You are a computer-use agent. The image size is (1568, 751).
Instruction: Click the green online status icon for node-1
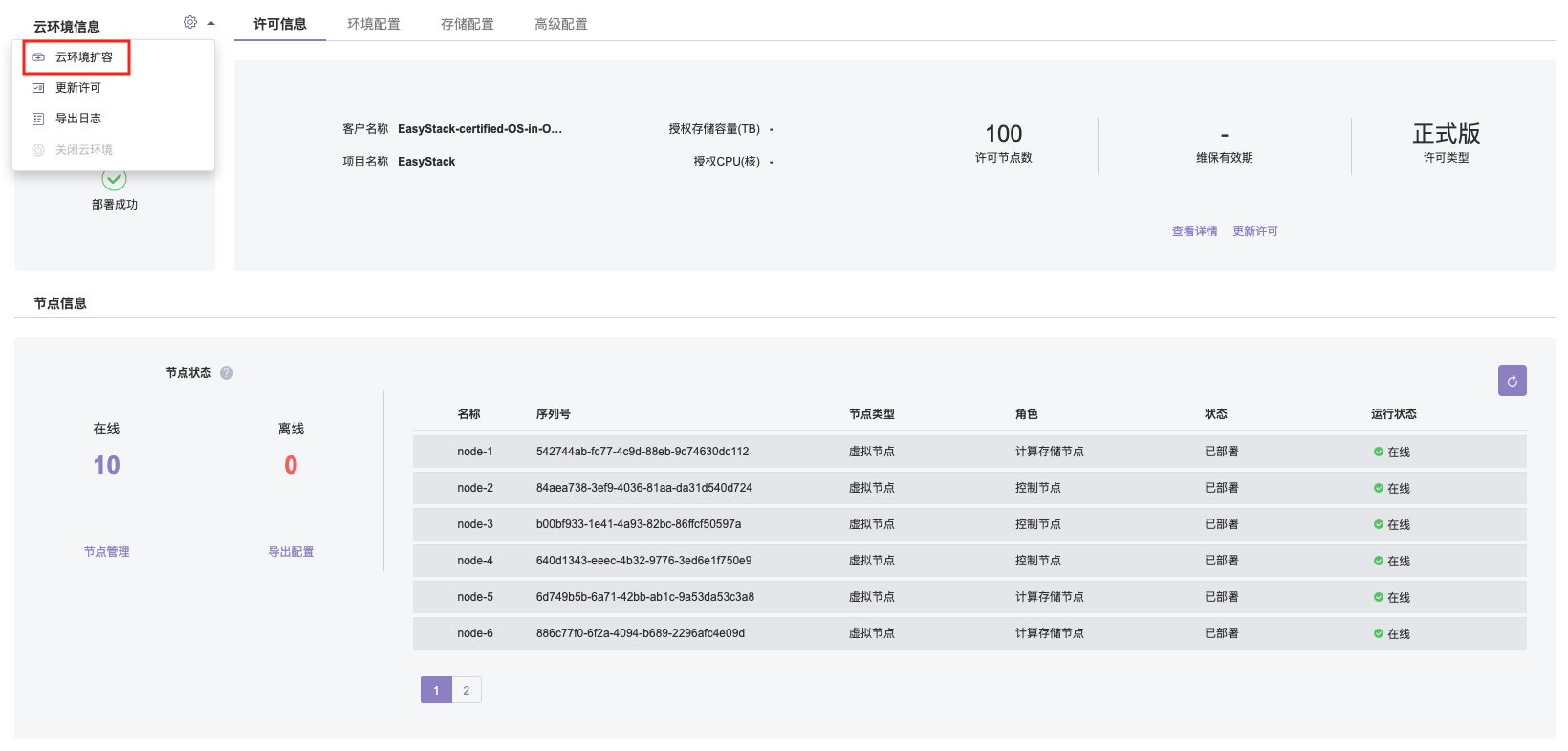(1378, 452)
